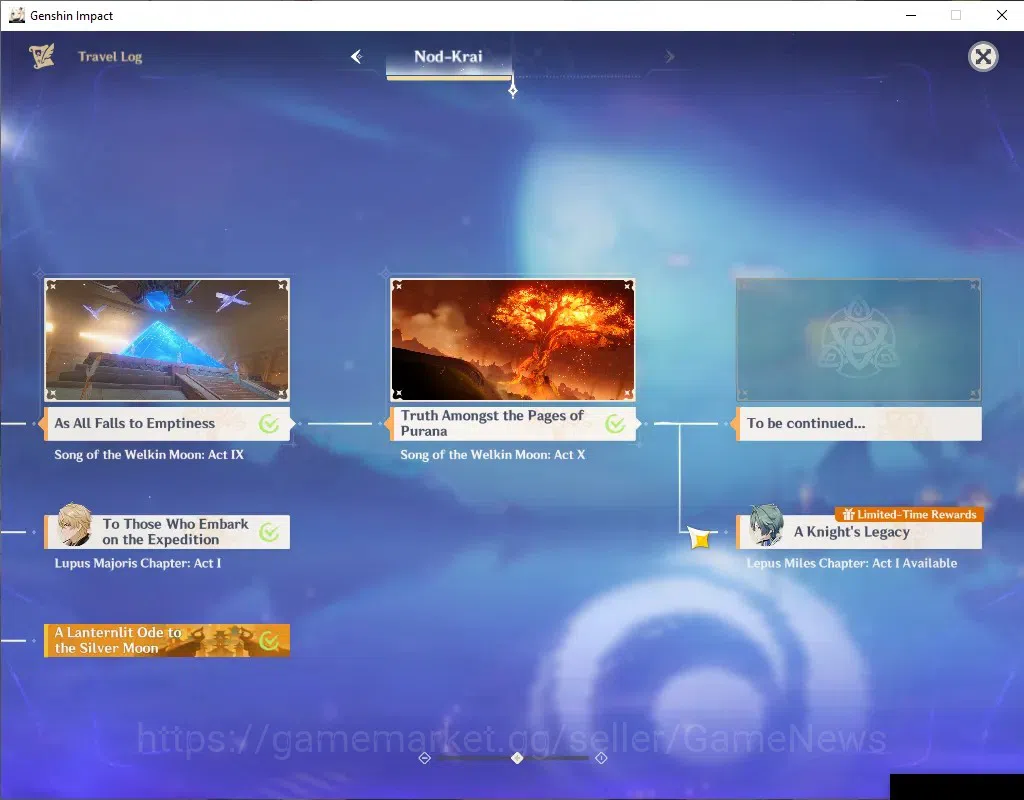
Task: Click the Travel Log scroll icon
Action: pos(42,56)
